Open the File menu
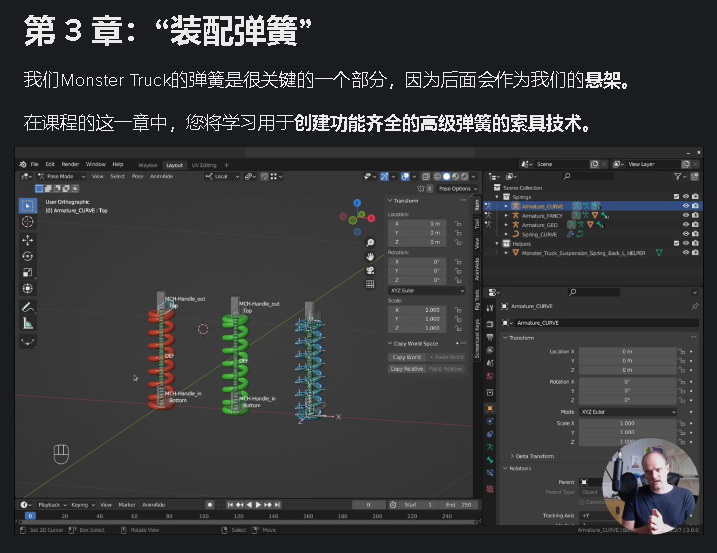Screen dimensions: 717x553 tap(35, 164)
